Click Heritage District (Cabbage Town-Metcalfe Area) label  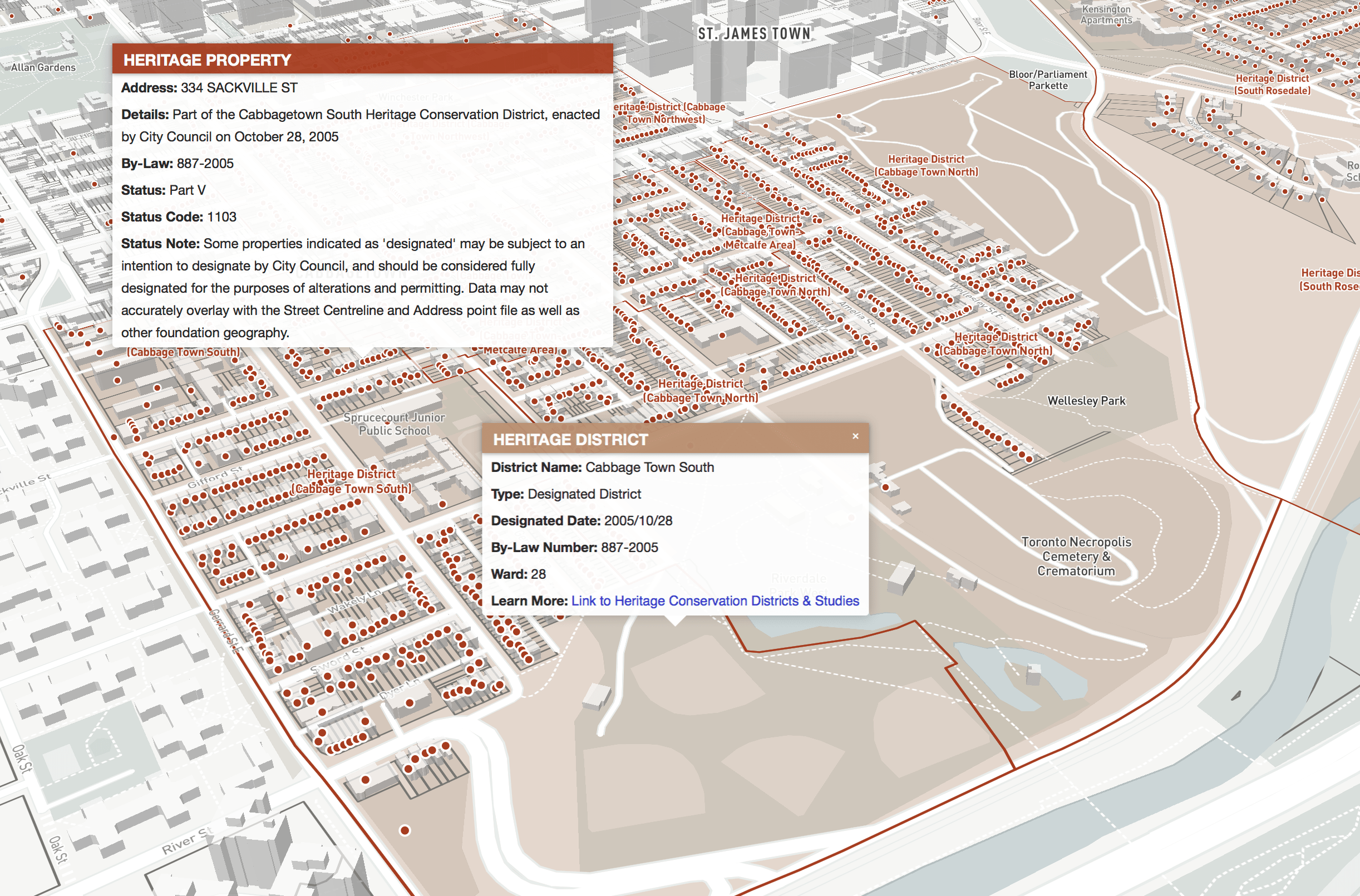click(760, 232)
